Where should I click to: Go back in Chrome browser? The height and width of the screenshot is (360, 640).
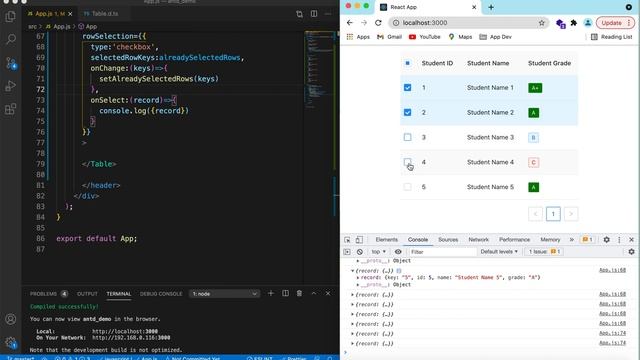349,23
